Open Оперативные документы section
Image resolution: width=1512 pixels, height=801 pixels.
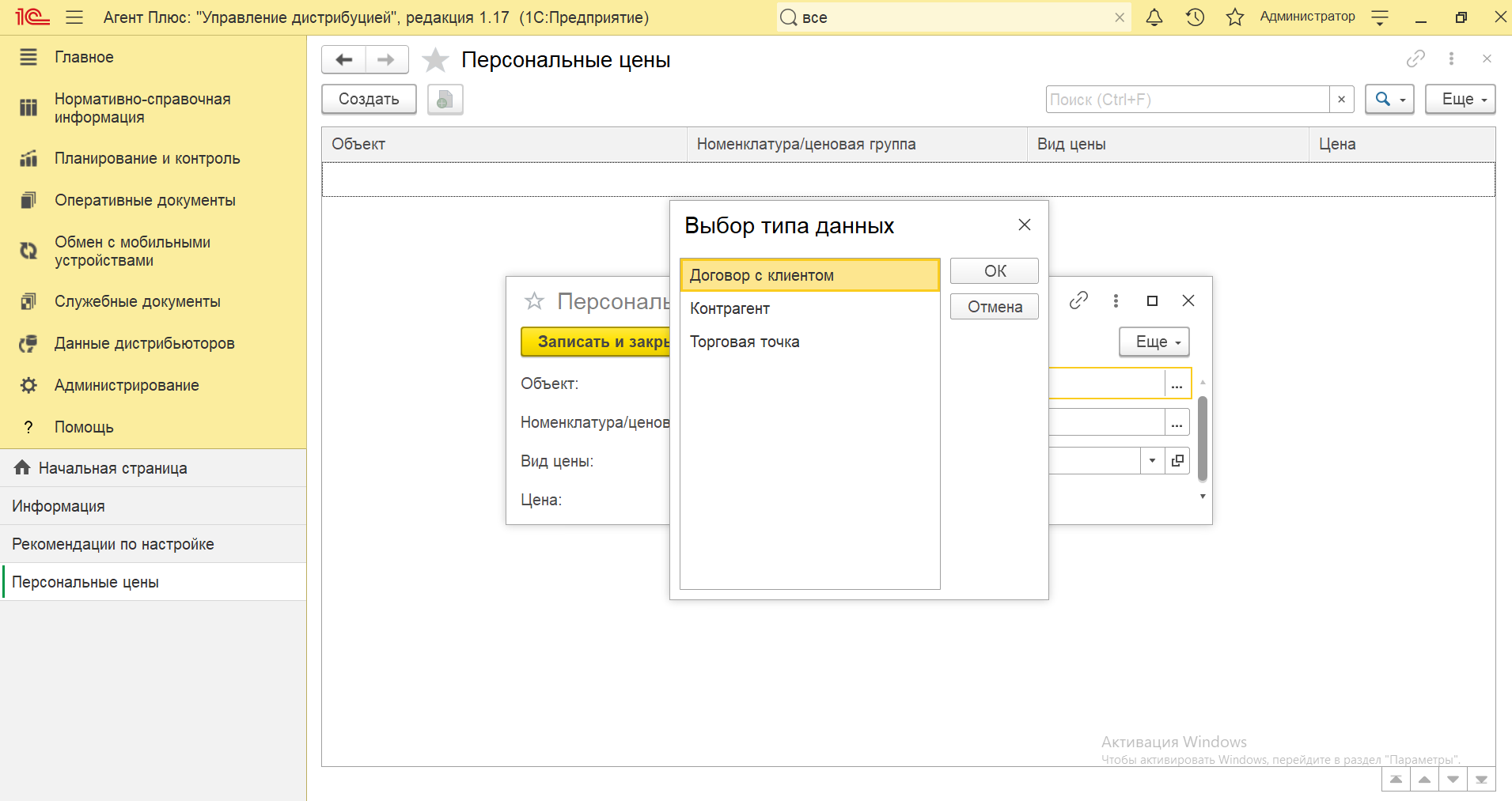click(153, 200)
